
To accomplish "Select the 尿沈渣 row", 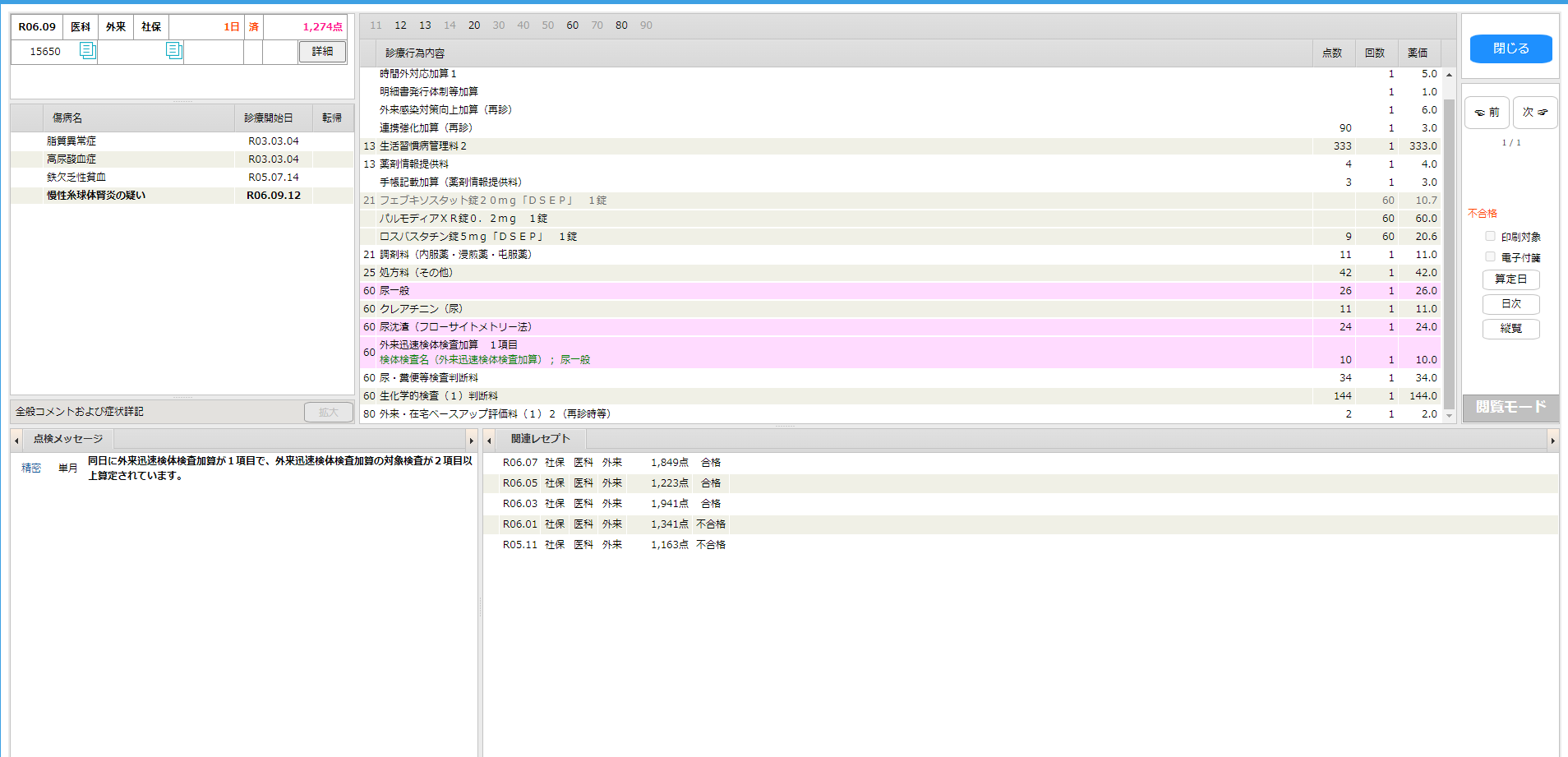I will 901,327.
